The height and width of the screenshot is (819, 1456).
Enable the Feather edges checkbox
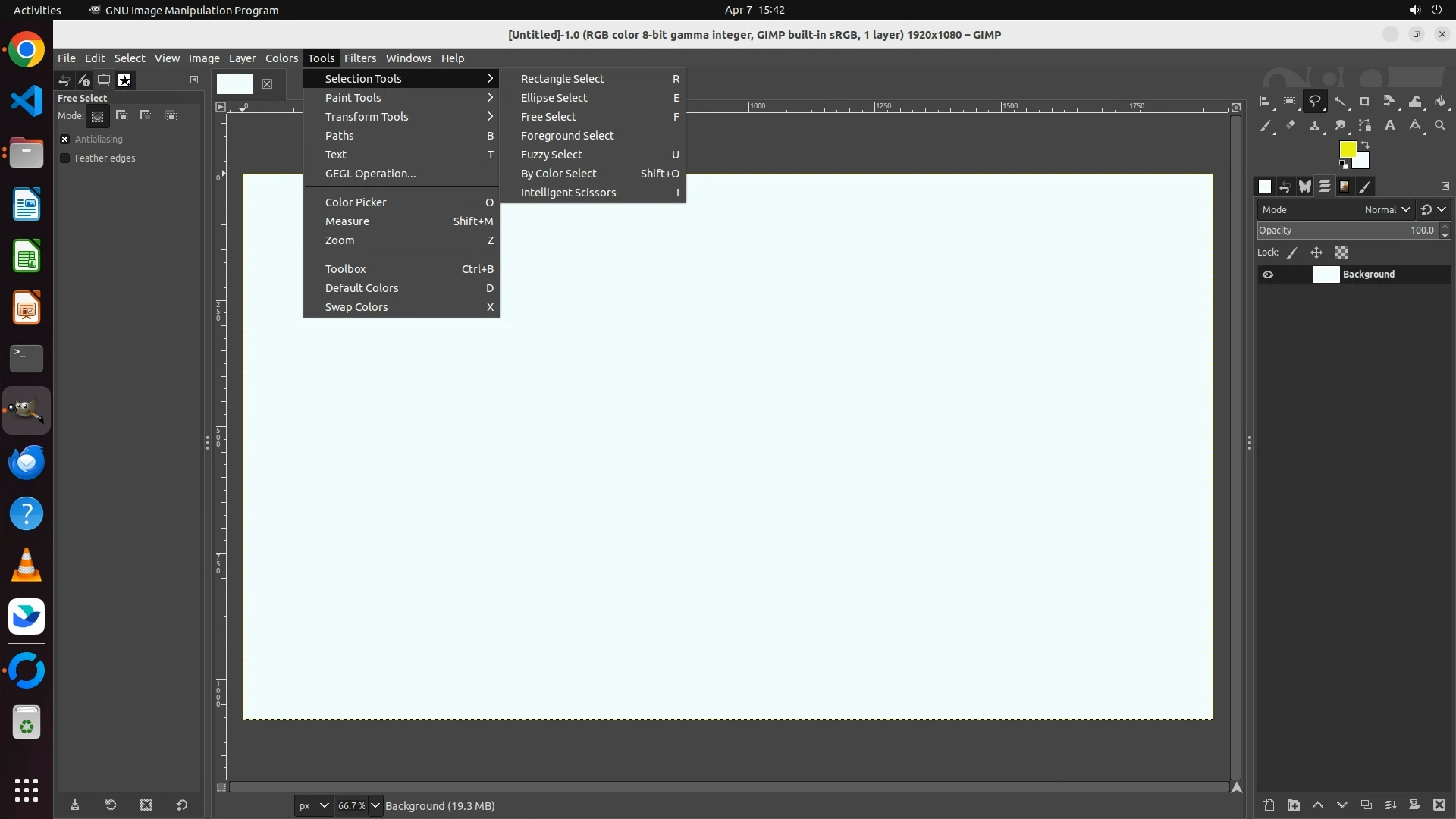pyautogui.click(x=65, y=158)
